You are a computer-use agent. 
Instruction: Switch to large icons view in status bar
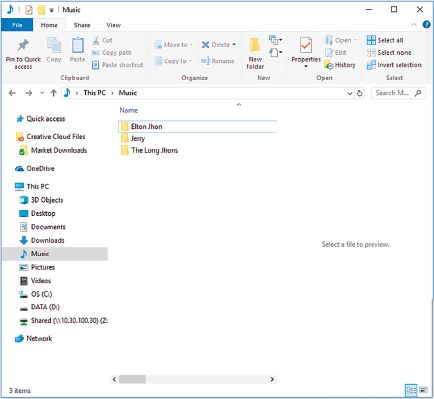(x=423, y=390)
